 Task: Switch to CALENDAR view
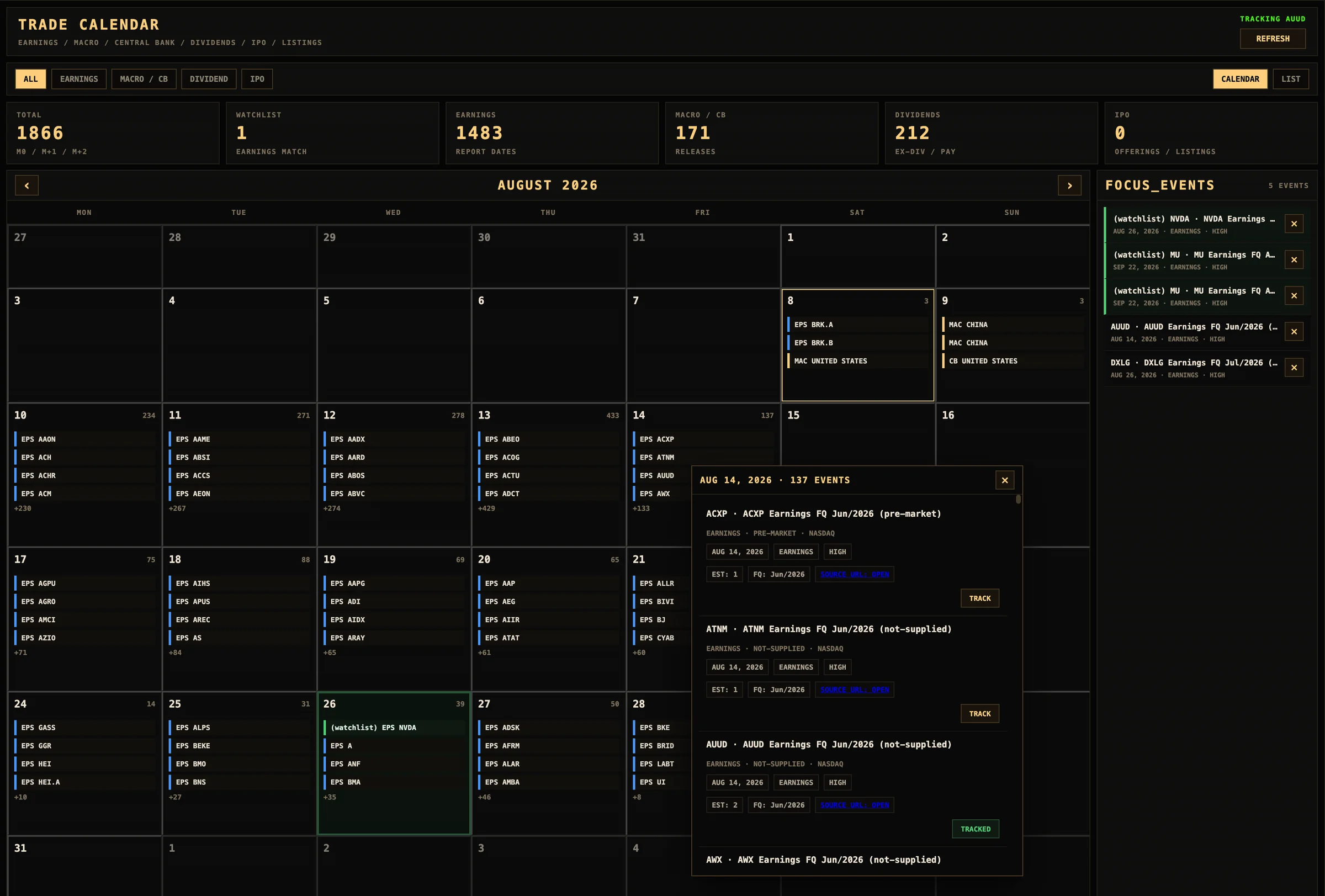coord(1240,79)
